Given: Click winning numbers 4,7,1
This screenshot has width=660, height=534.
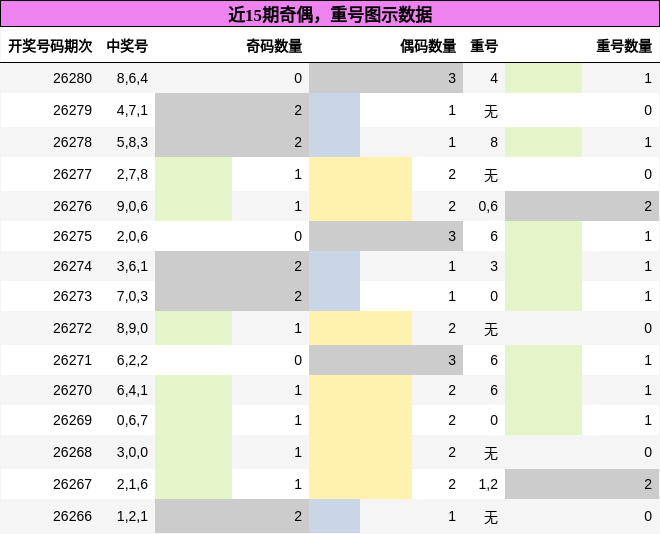Looking at the screenshot, I should pyautogui.click(x=132, y=110).
